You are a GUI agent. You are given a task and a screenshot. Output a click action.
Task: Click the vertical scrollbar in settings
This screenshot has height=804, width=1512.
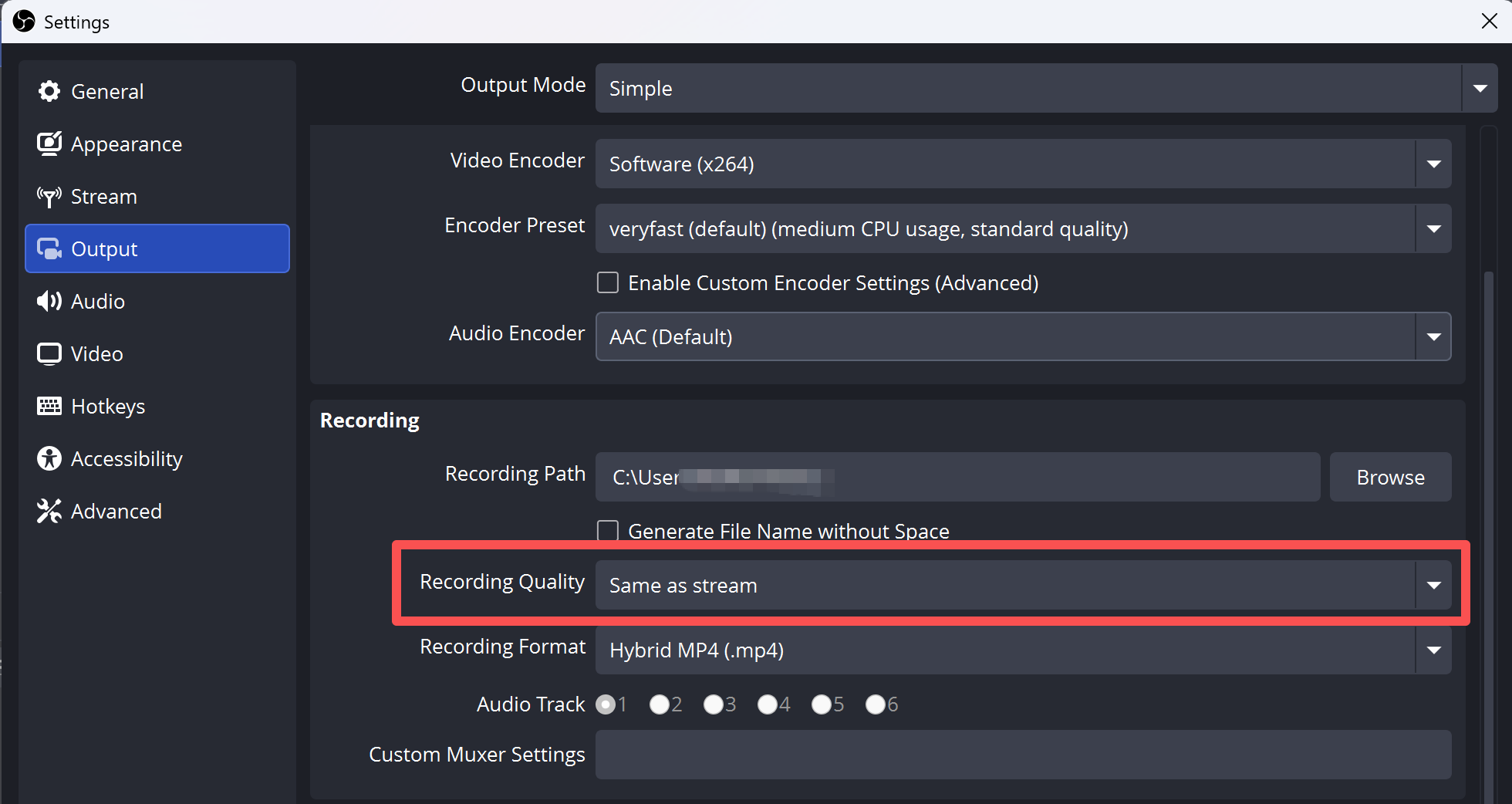pyautogui.click(x=1488, y=536)
